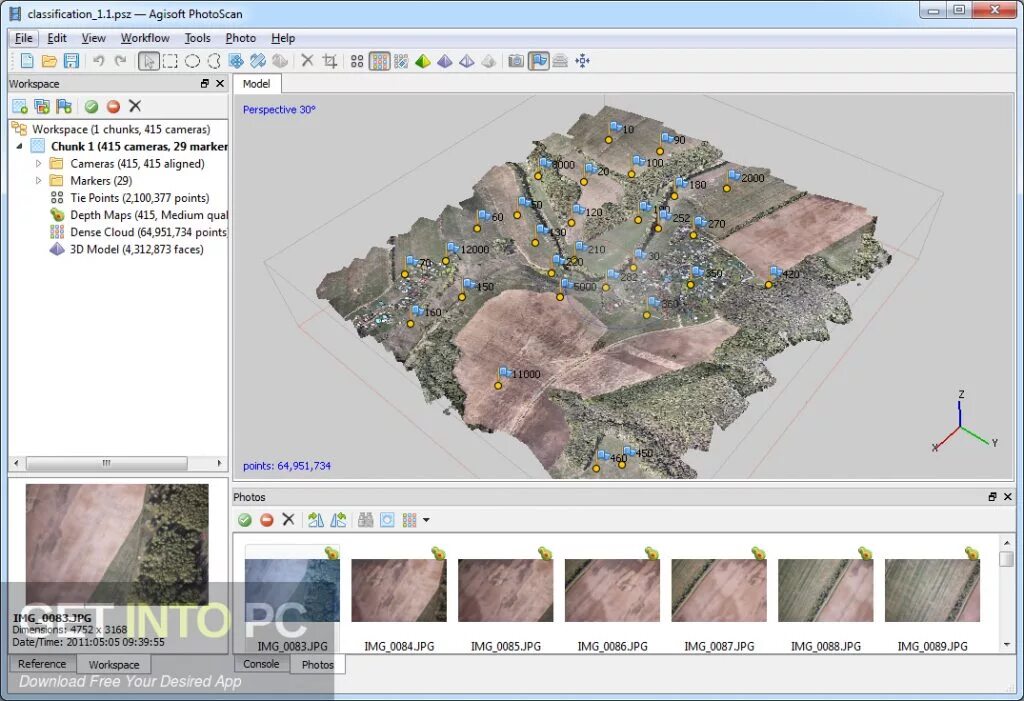This screenshot has width=1024, height=701.
Task: Select Depth Maps in workspace tree
Action: (139, 215)
